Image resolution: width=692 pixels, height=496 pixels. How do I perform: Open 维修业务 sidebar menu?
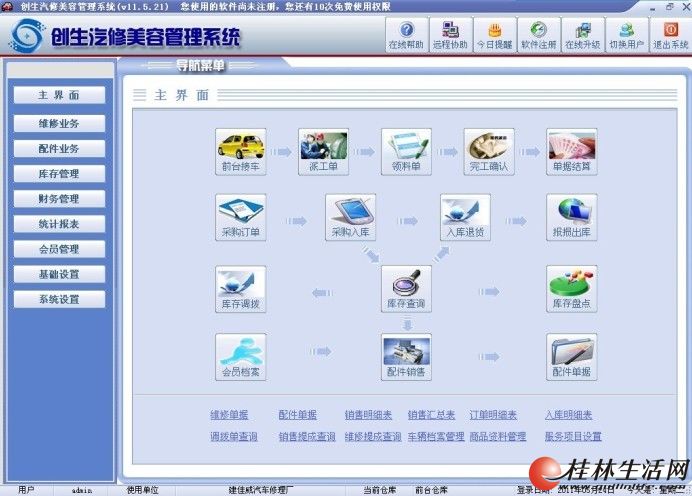(x=59, y=124)
